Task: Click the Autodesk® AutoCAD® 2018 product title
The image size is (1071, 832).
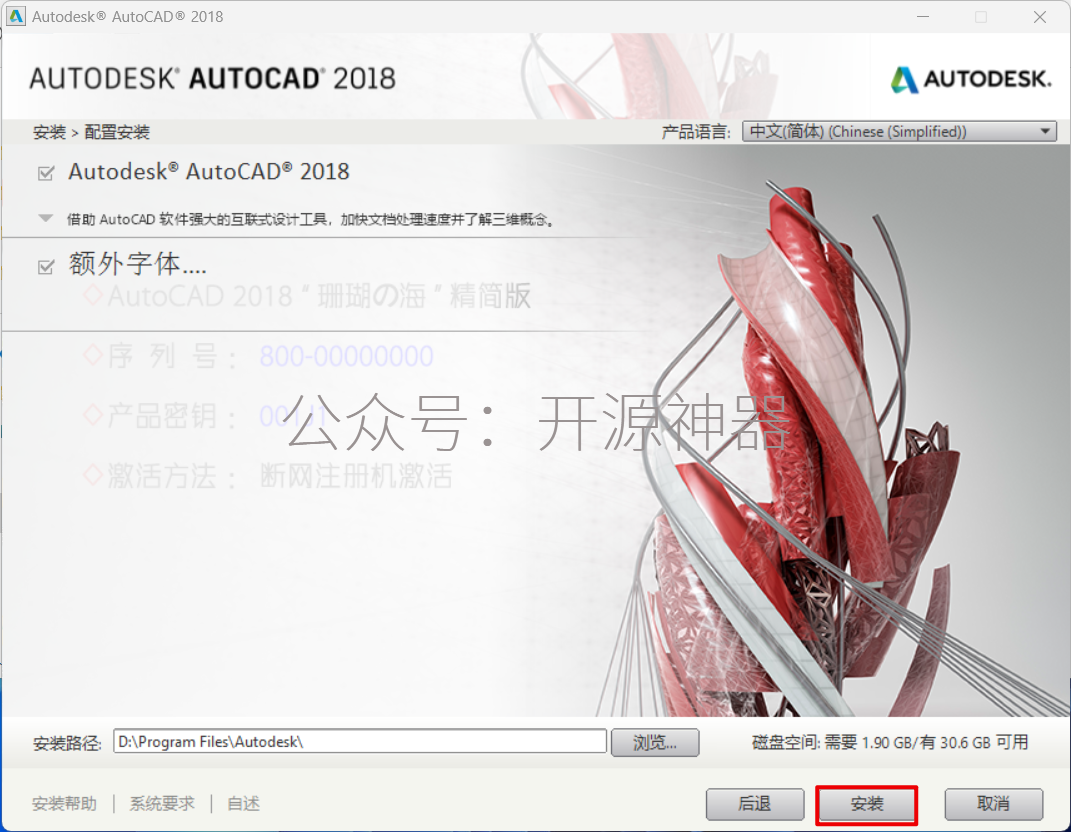Action: coord(209,171)
